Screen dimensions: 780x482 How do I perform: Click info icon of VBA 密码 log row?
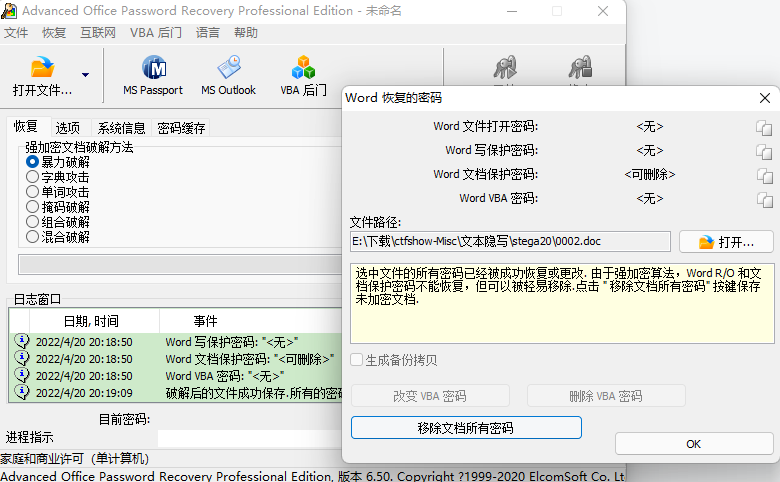coord(21,375)
